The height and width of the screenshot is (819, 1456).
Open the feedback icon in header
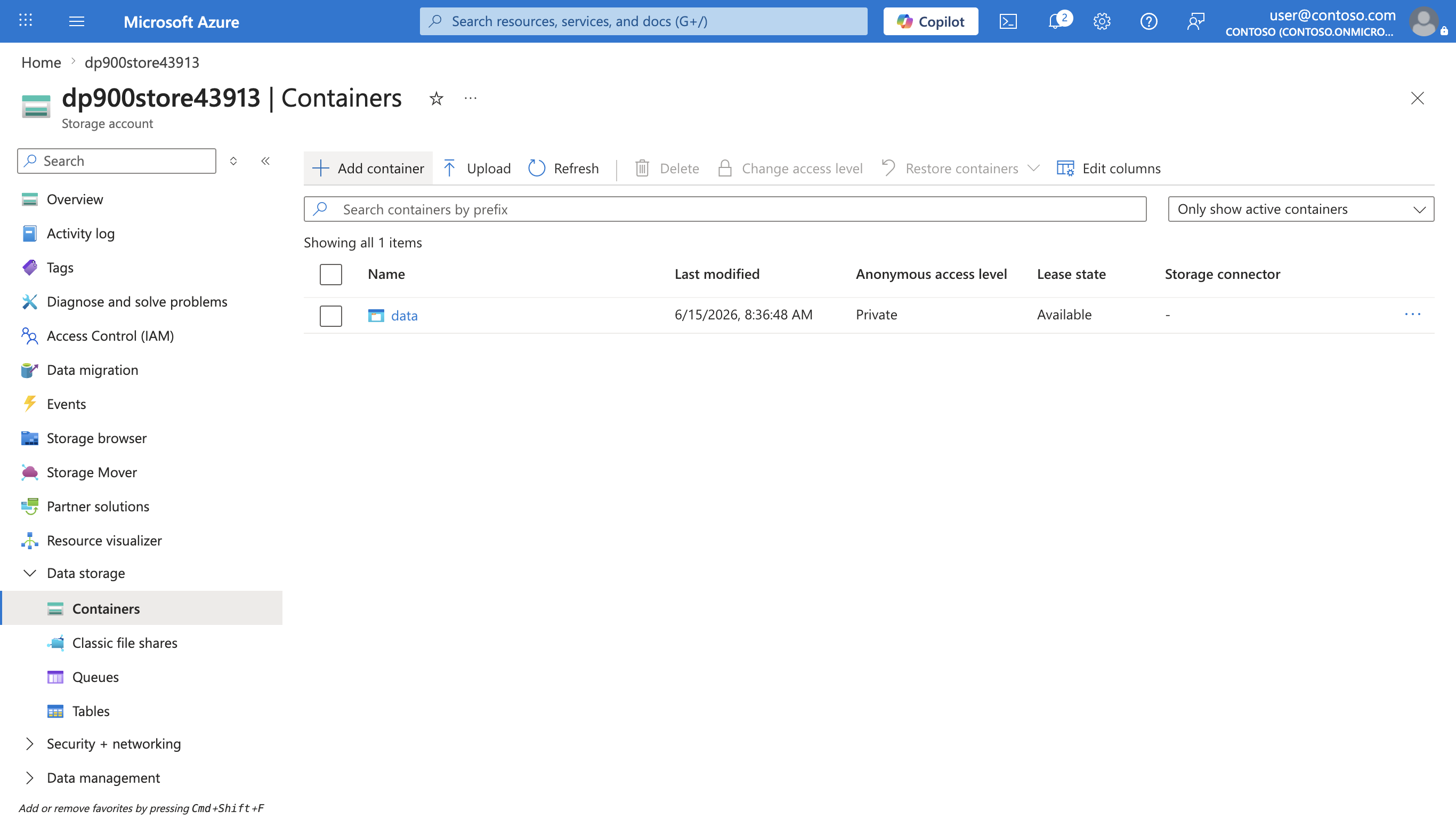point(1195,21)
